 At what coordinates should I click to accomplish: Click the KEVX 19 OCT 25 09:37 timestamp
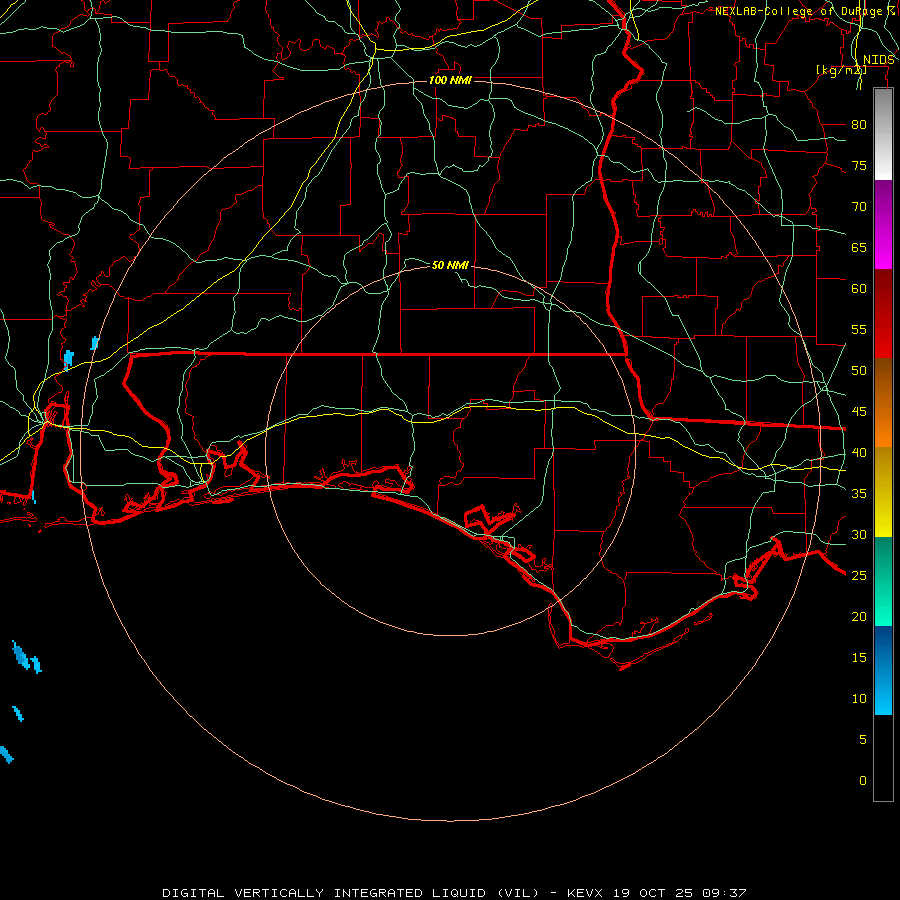[657, 893]
